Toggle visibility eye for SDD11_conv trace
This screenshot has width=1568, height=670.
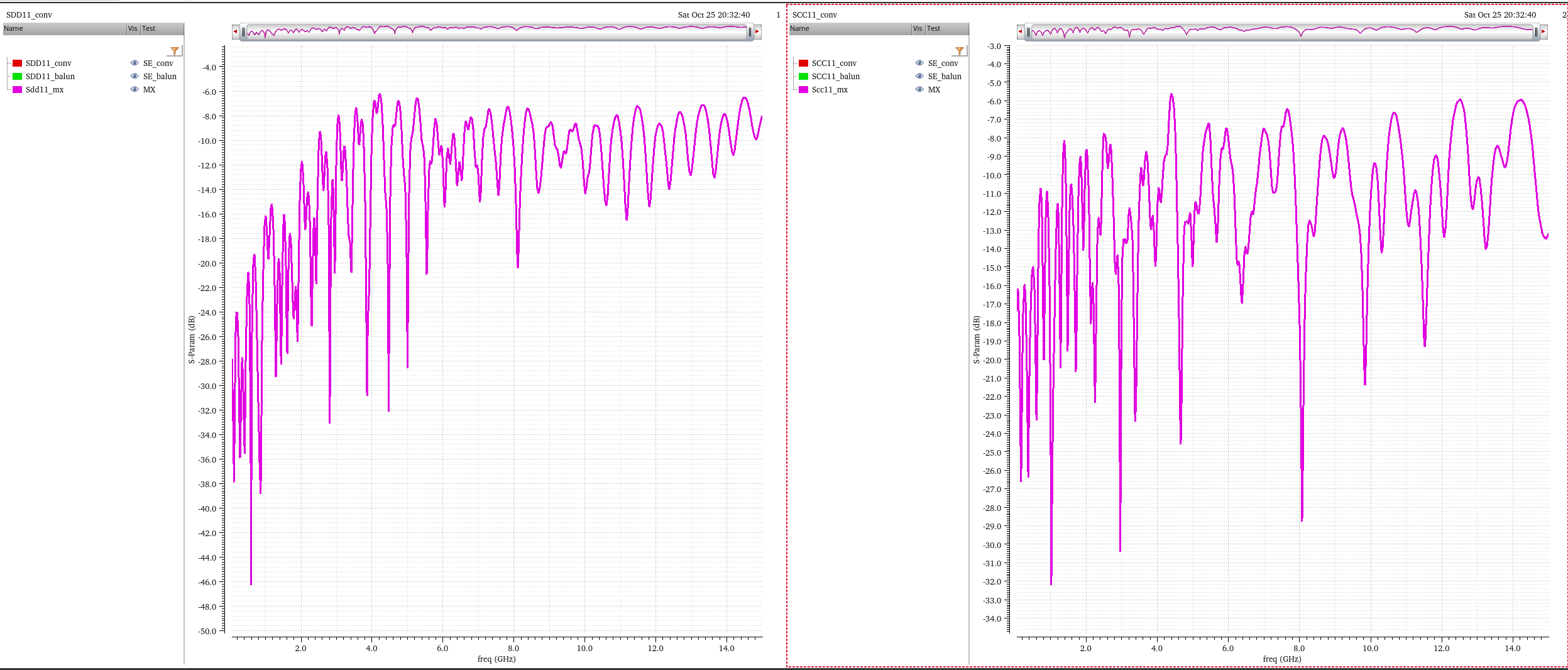(x=134, y=63)
